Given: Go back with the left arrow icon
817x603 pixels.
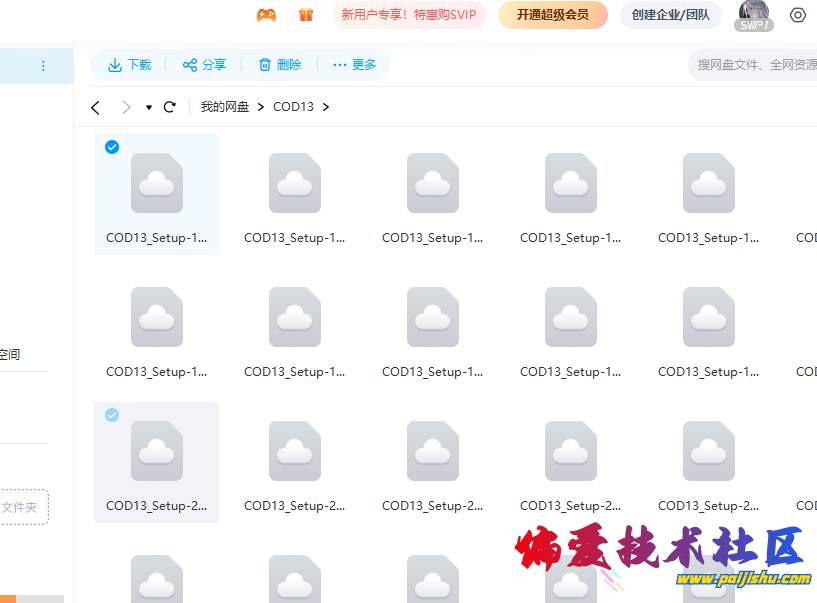Looking at the screenshot, I should tap(96, 107).
